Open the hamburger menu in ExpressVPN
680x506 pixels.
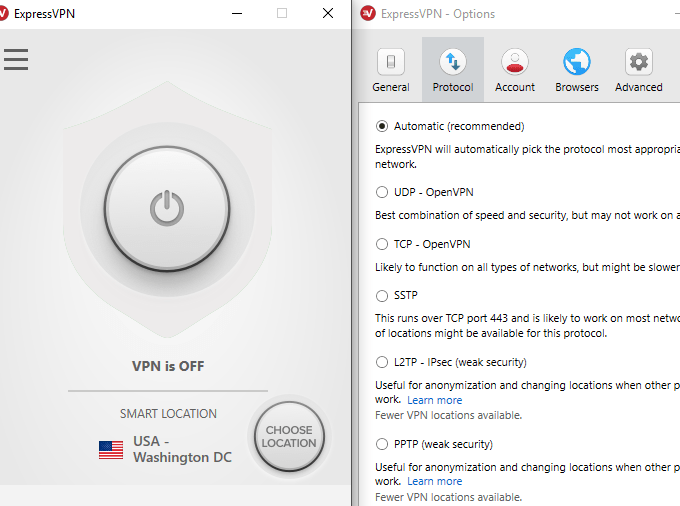[16, 59]
